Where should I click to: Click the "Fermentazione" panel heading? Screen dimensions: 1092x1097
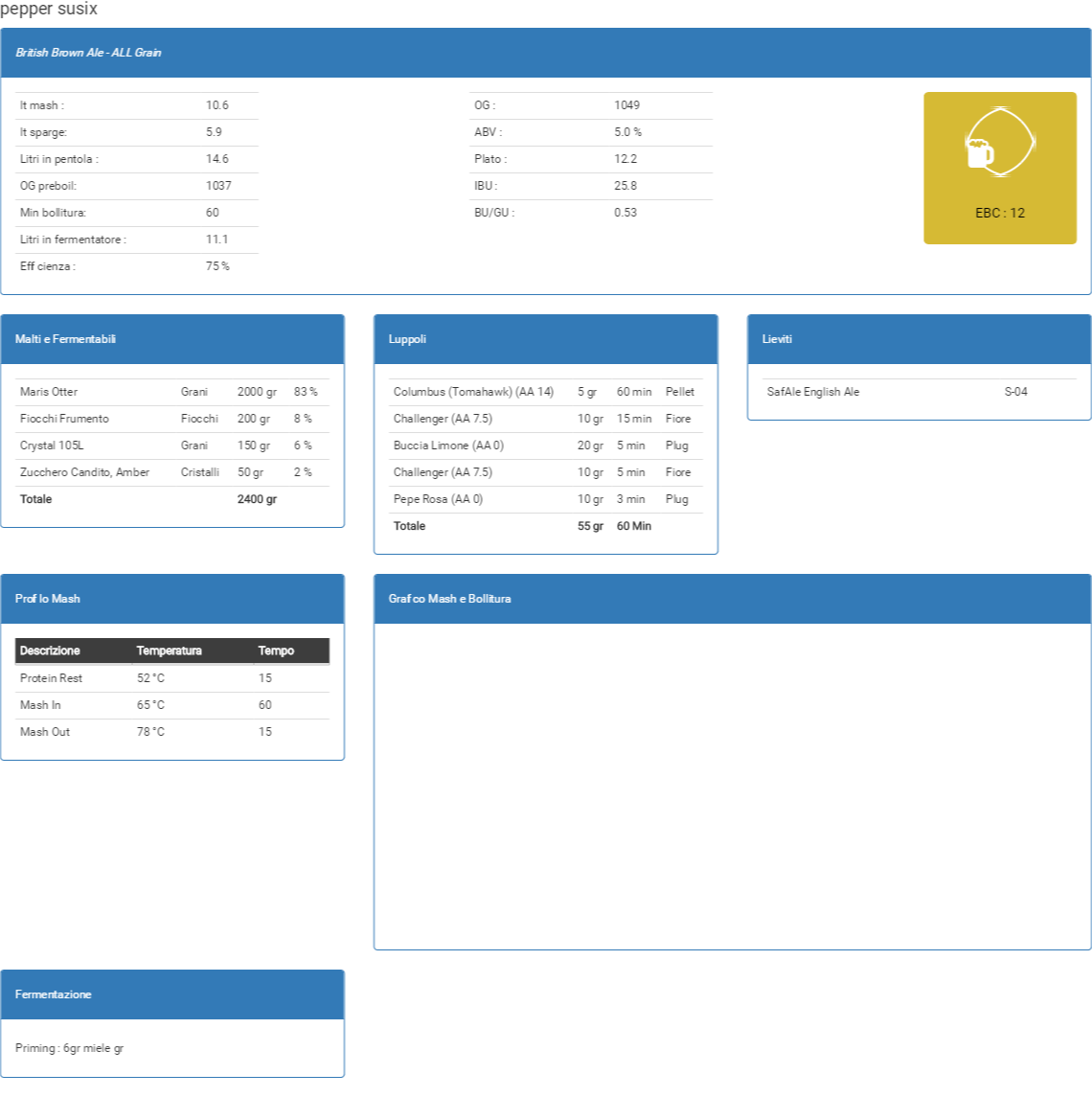point(54,994)
